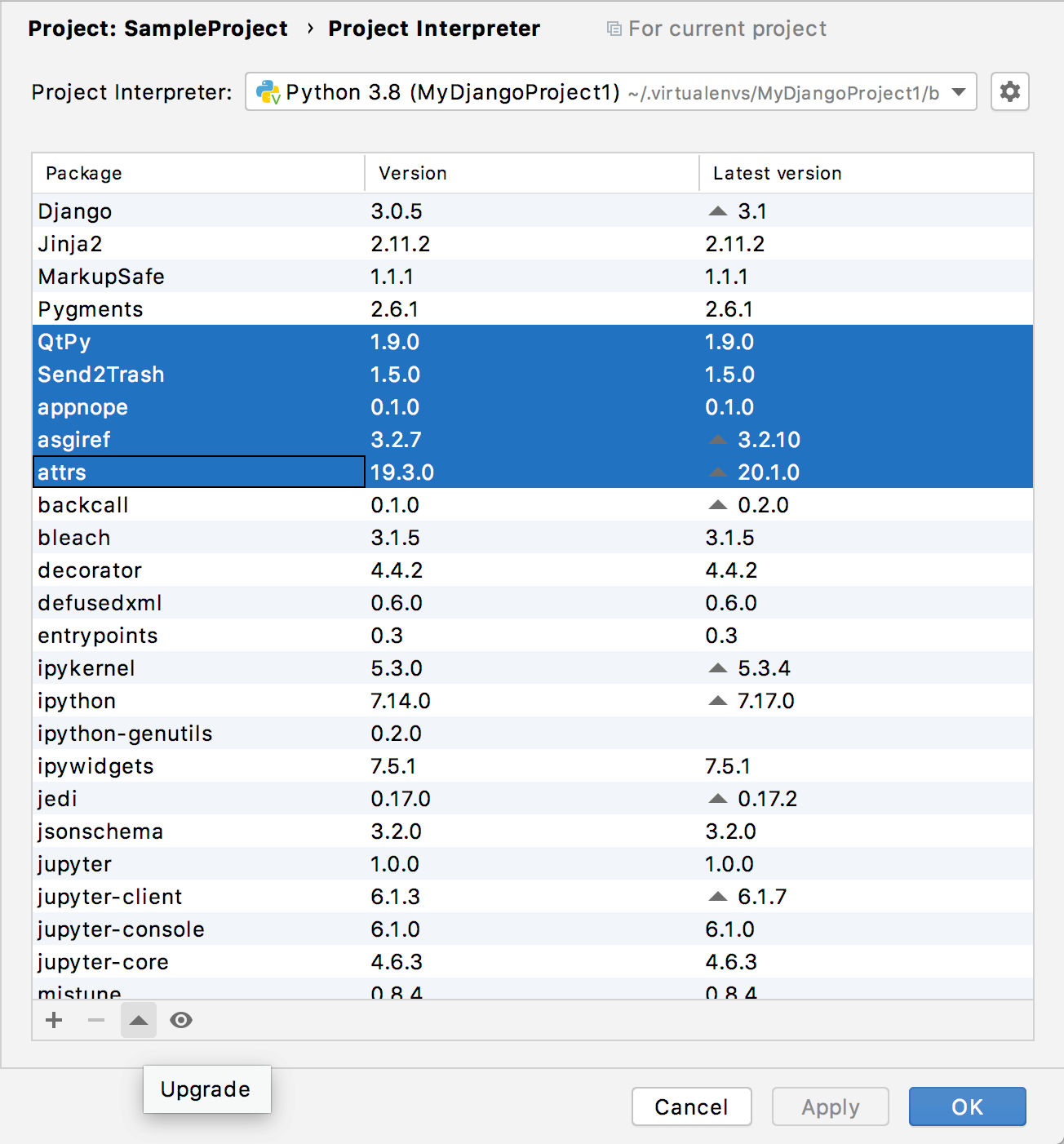Cancel the interpreter dialog
Screen dimensions: 1064x1144
tap(691, 1106)
